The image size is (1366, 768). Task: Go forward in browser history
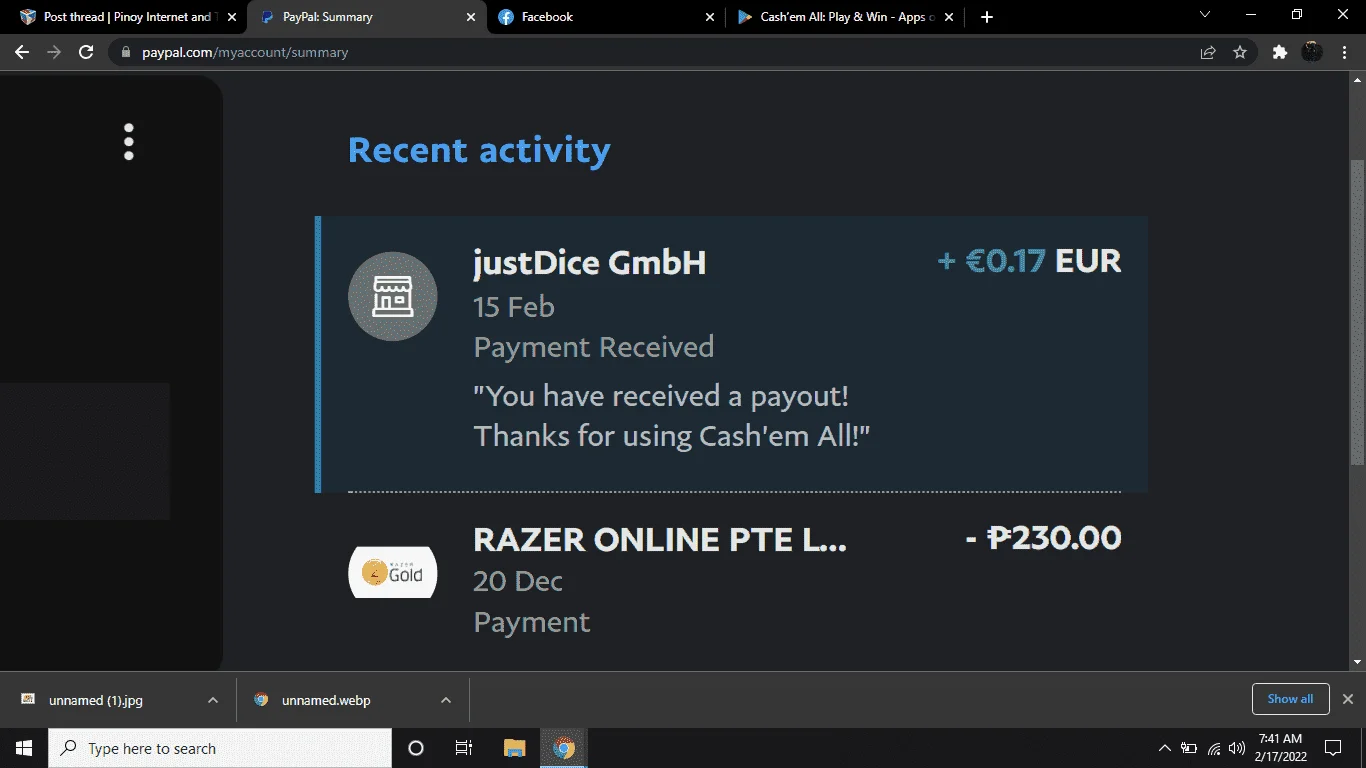pos(54,52)
